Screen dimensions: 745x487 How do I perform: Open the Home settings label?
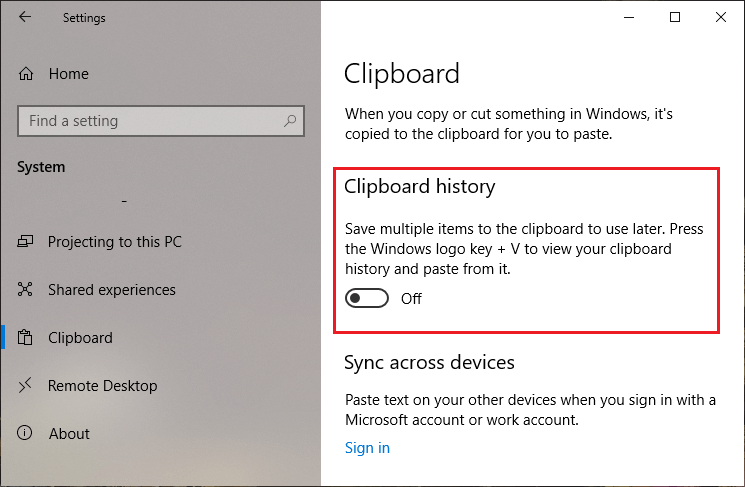(68, 74)
